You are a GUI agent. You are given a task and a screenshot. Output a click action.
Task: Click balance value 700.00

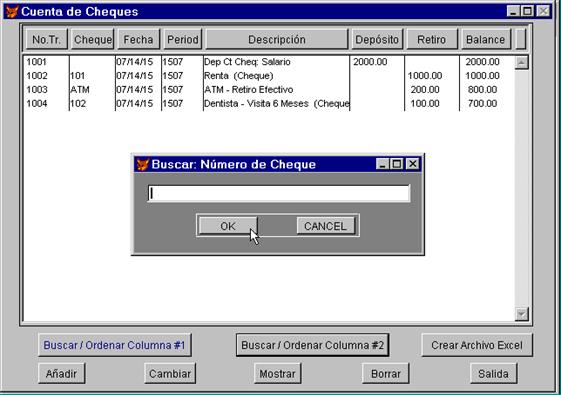click(x=482, y=104)
